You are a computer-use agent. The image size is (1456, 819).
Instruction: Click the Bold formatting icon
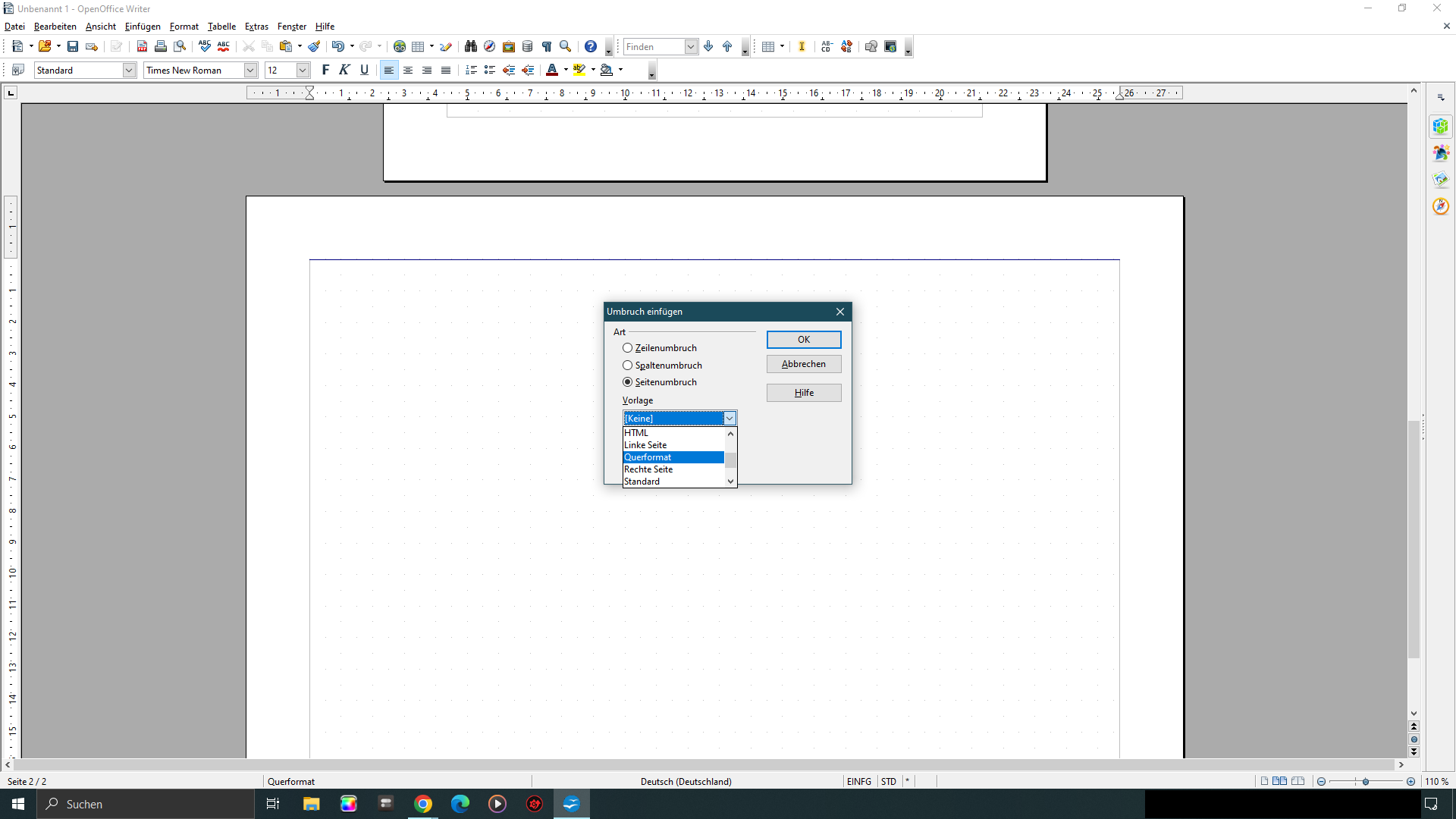pyautogui.click(x=326, y=70)
